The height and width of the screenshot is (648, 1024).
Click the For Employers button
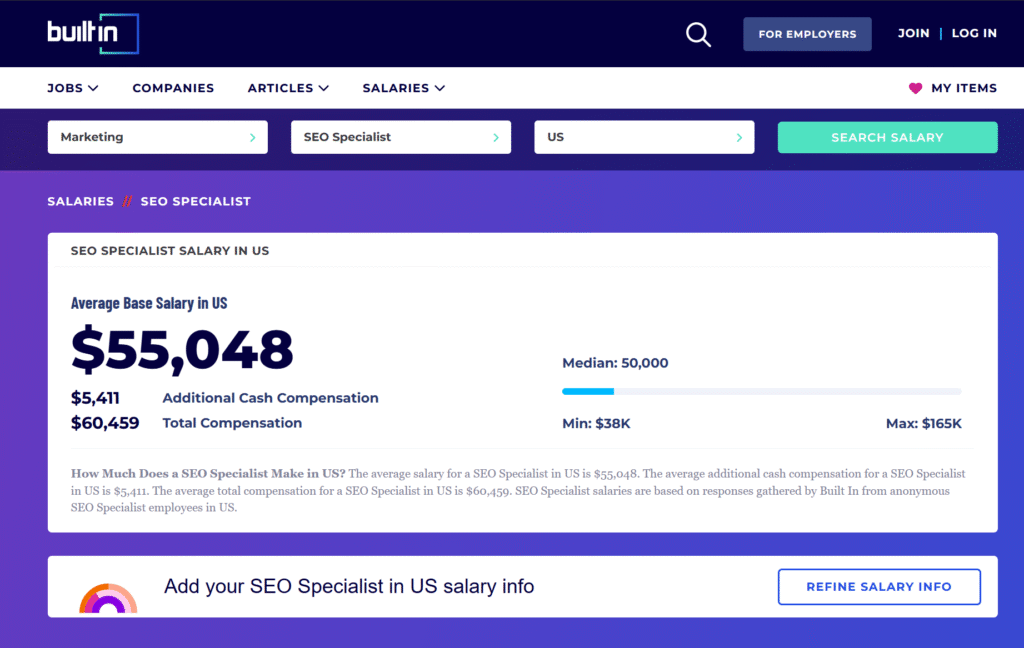pyautogui.click(x=807, y=34)
